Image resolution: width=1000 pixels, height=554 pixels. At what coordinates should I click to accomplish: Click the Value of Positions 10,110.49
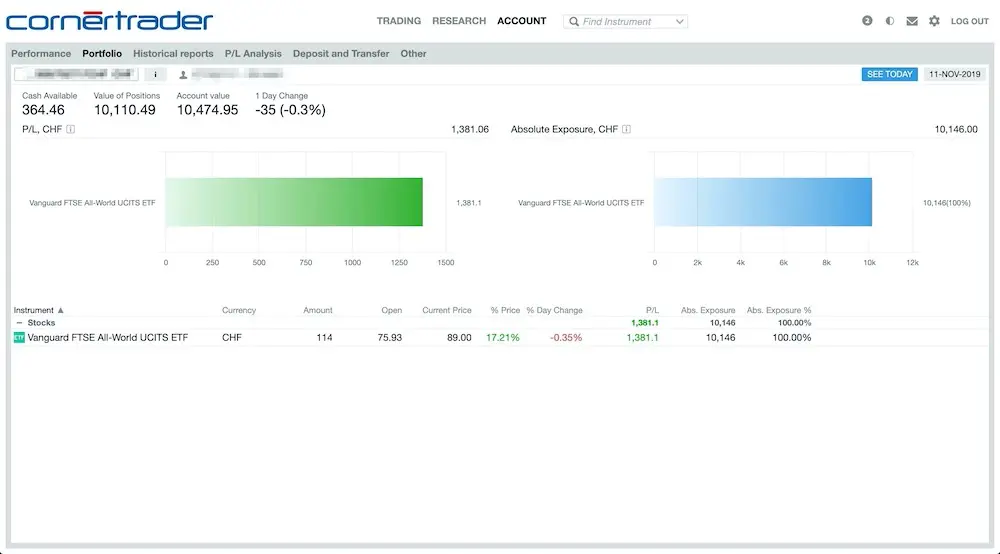(x=124, y=110)
